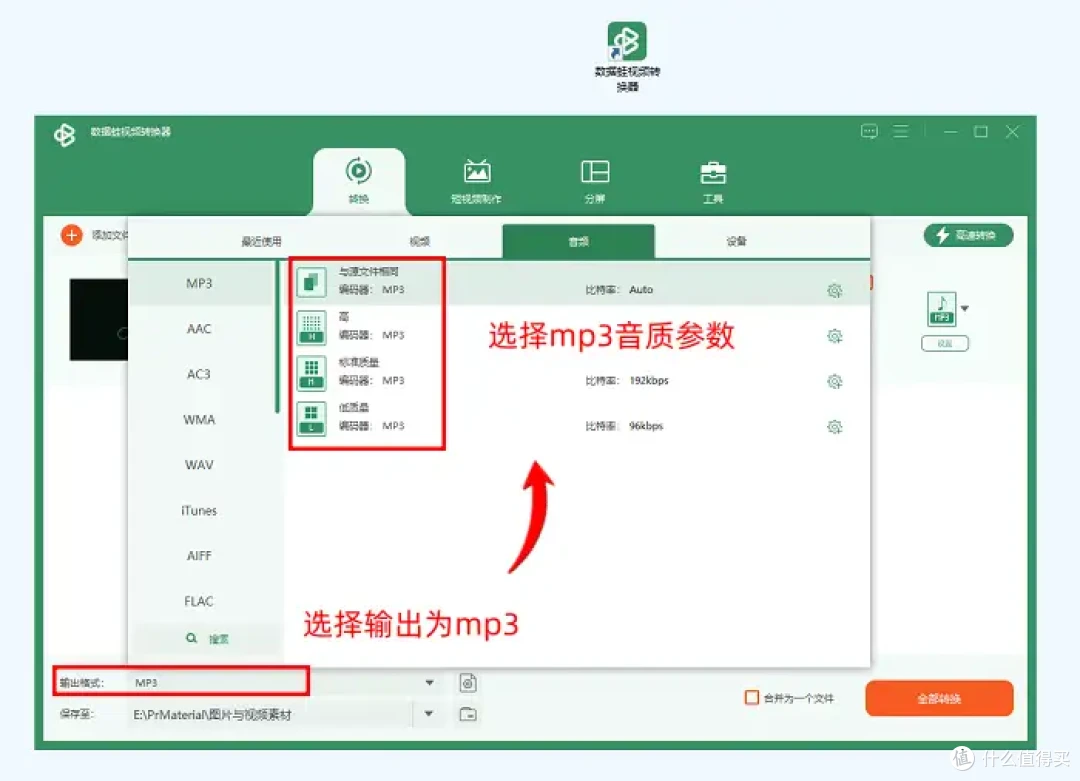The width and height of the screenshot is (1080, 781).
Task: Open the Toolbox (工具) tab
Action: [x=713, y=182]
